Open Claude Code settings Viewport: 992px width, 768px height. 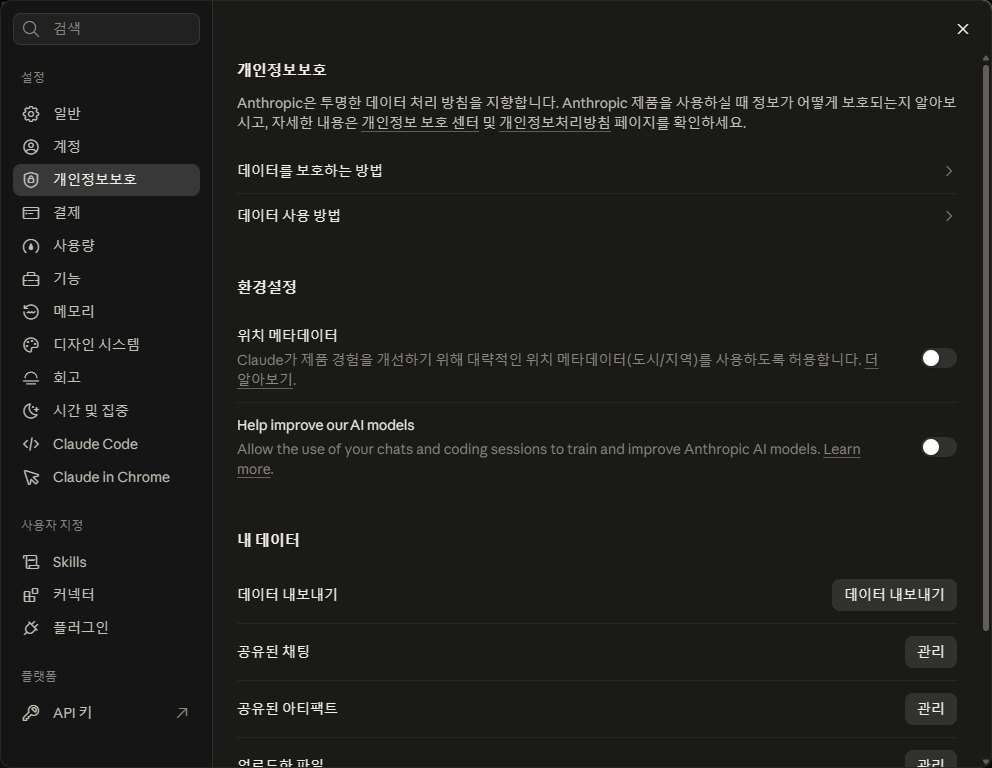point(106,444)
